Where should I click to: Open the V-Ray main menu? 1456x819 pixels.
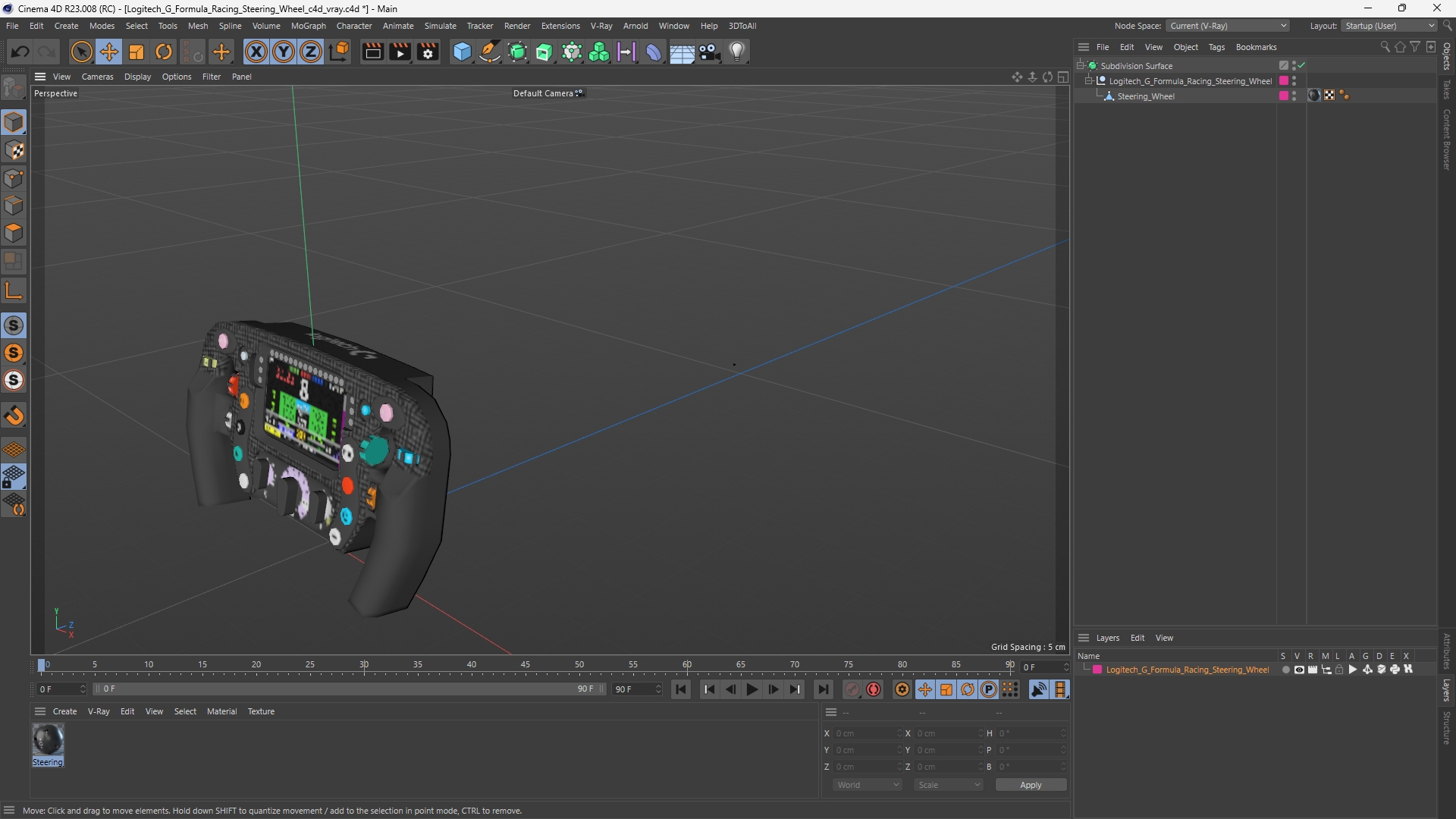601,26
